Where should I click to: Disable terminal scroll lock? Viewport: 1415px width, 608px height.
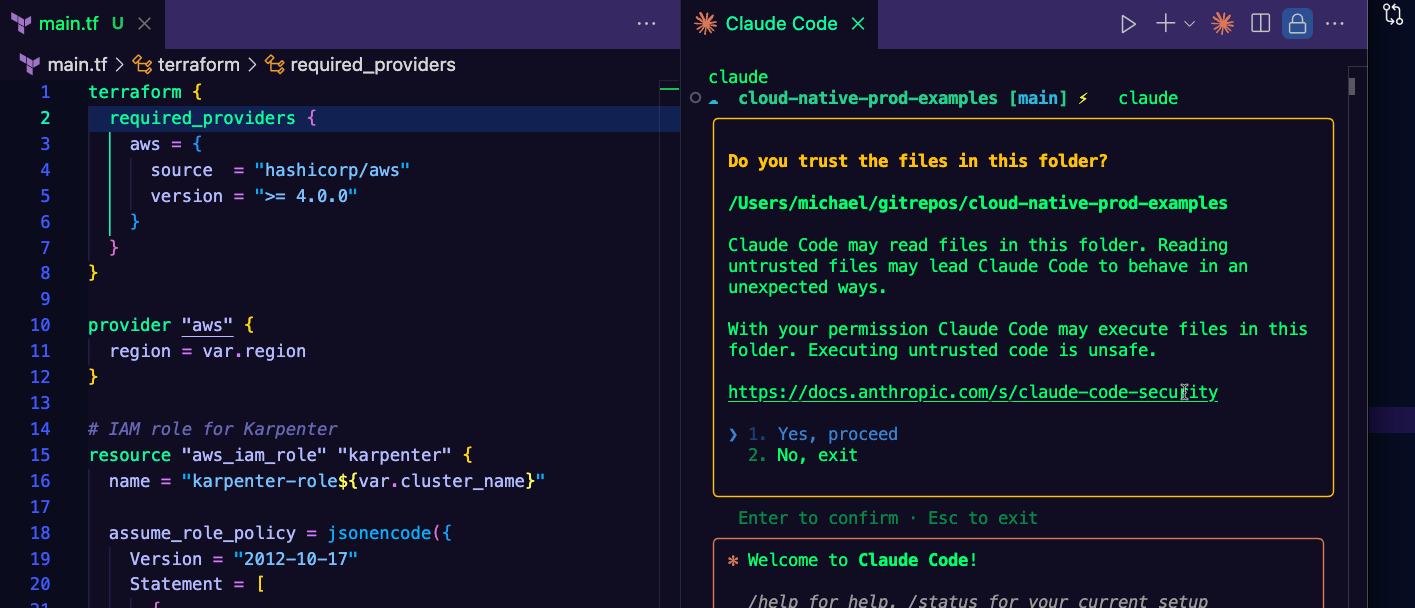[x=1297, y=22]
